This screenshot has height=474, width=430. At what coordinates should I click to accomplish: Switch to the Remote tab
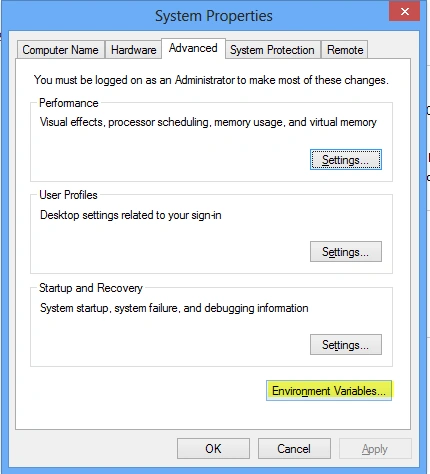click(345, 50)
